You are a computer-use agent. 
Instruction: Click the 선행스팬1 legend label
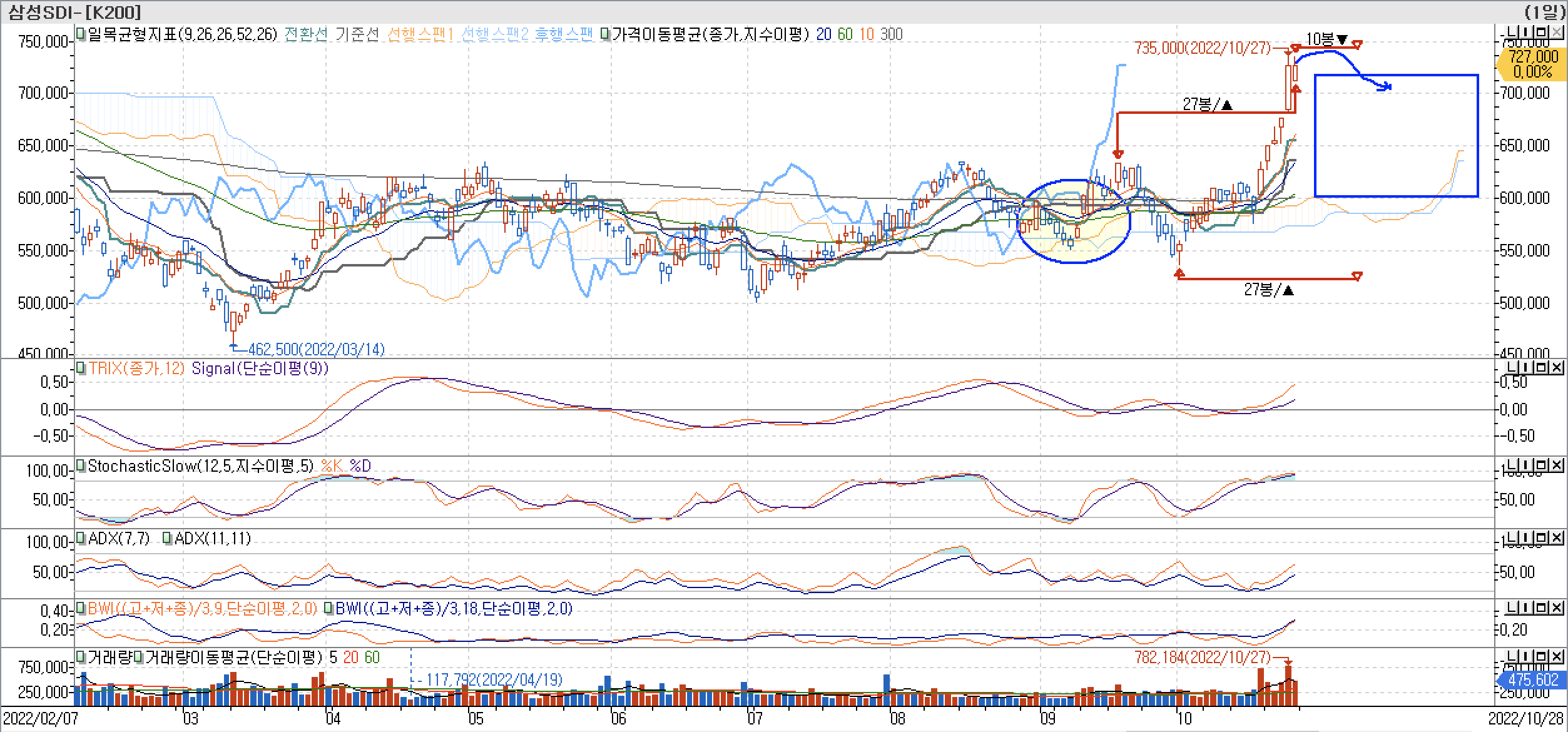(x=420, y=34)
